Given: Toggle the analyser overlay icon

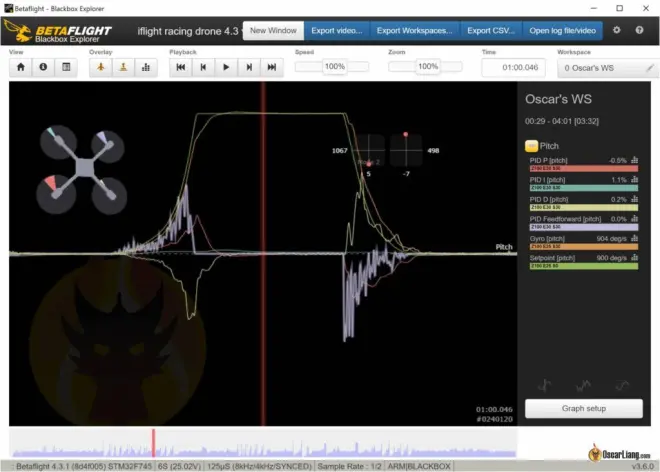Looking at the screenshot, I should (x=146, y=67).
